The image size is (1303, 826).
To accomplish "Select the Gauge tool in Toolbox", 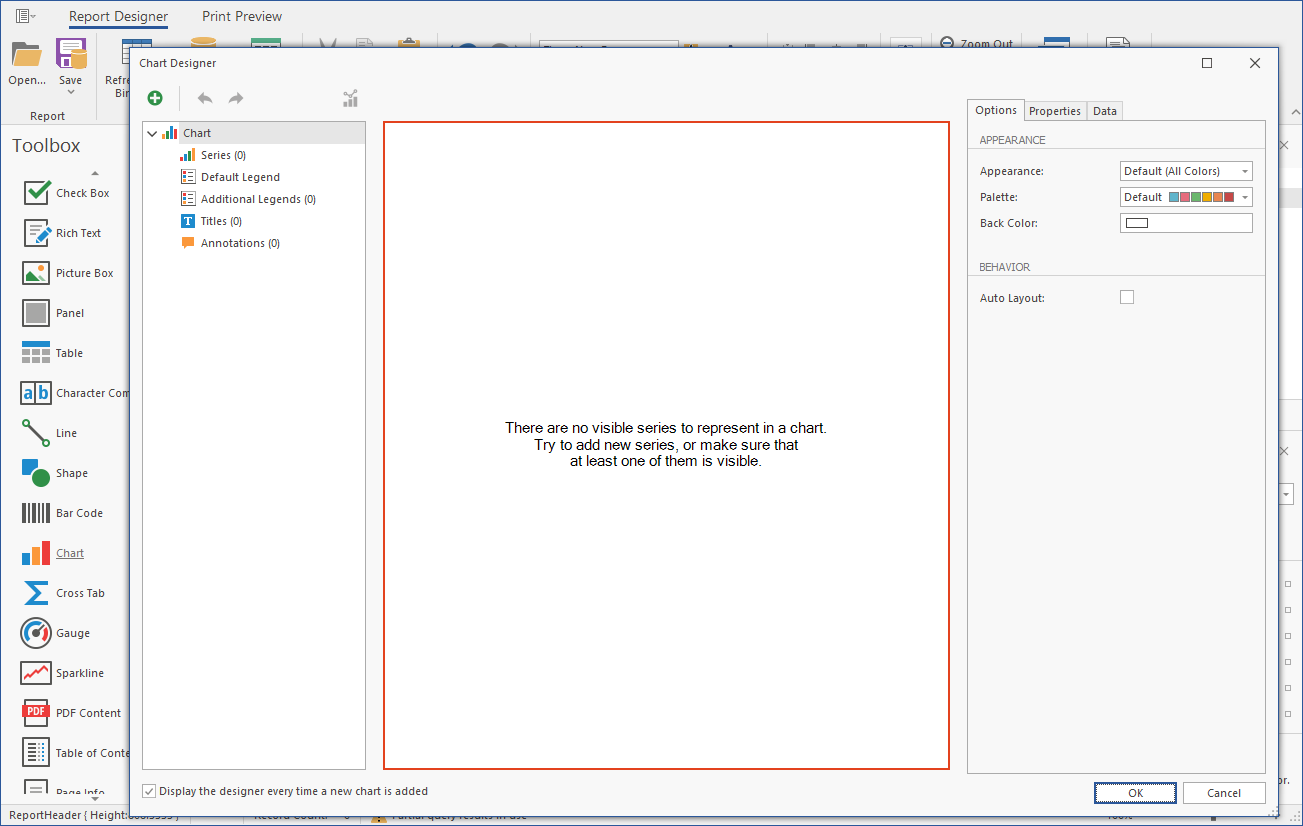I will (x=36, y=633).
